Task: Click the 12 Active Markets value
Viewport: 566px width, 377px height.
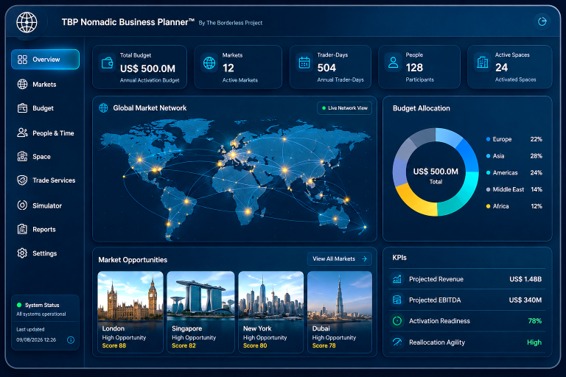Action: 228,68
